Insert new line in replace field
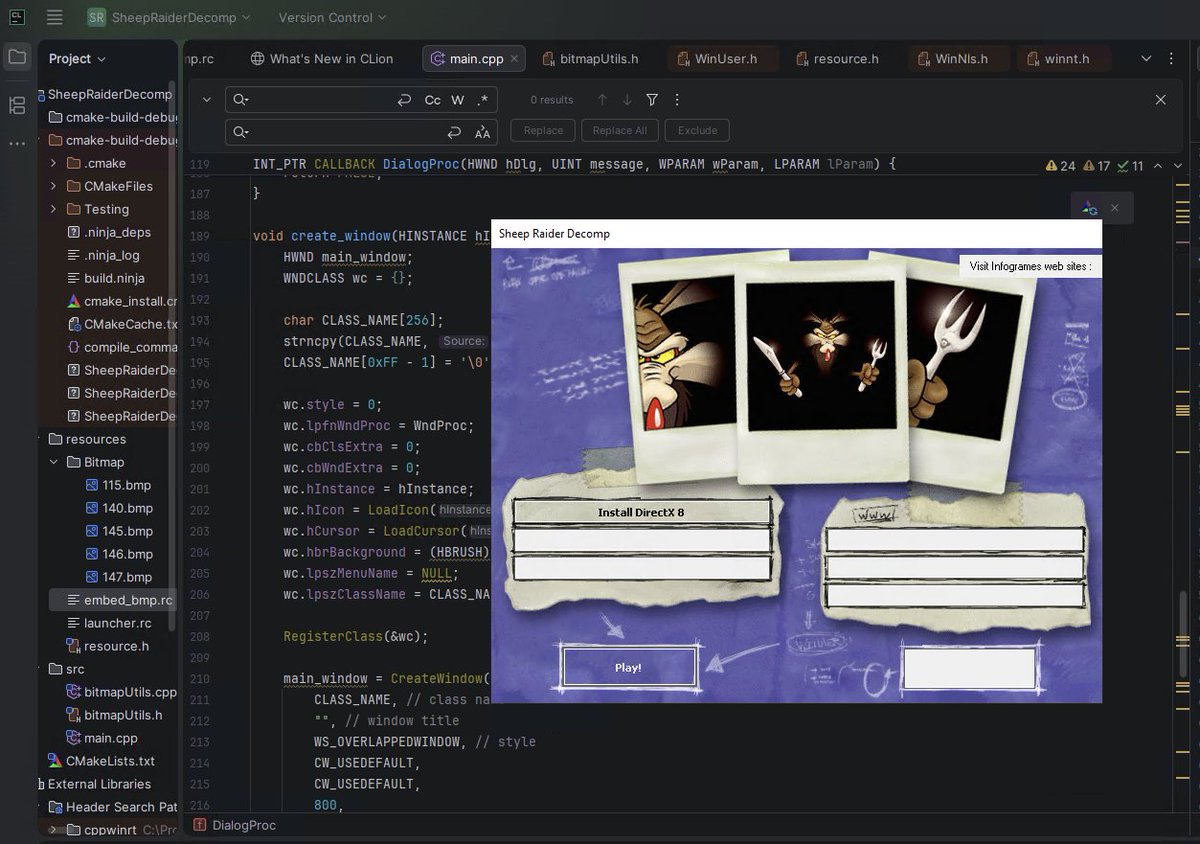This screenshot has height=844, width=1200. click(454, 132)
